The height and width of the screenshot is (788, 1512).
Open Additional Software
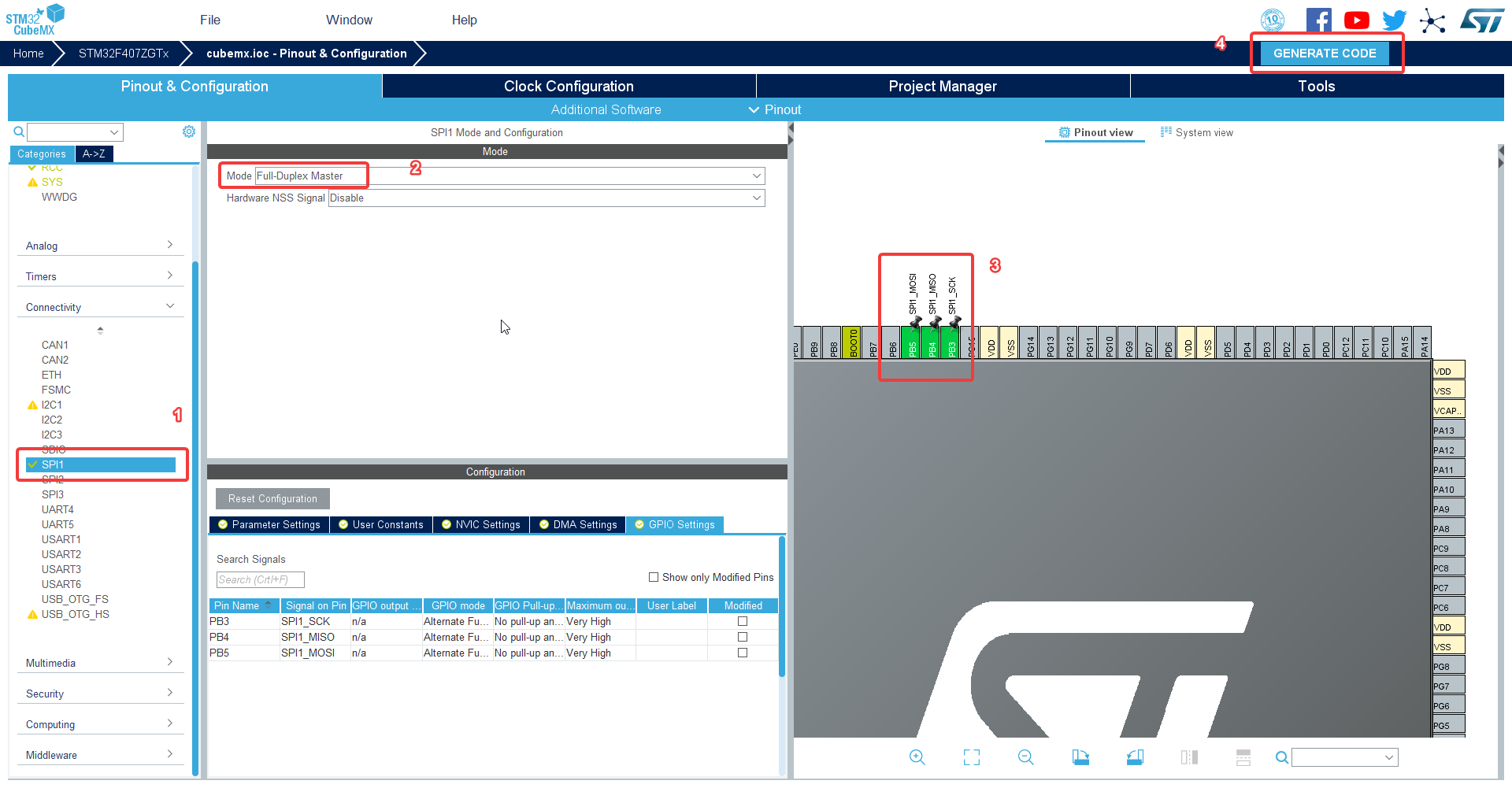pos(606,109)
